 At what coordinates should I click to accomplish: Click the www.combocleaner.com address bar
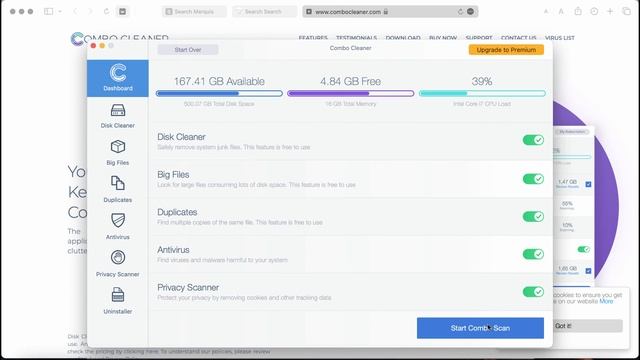pos(390,11)
